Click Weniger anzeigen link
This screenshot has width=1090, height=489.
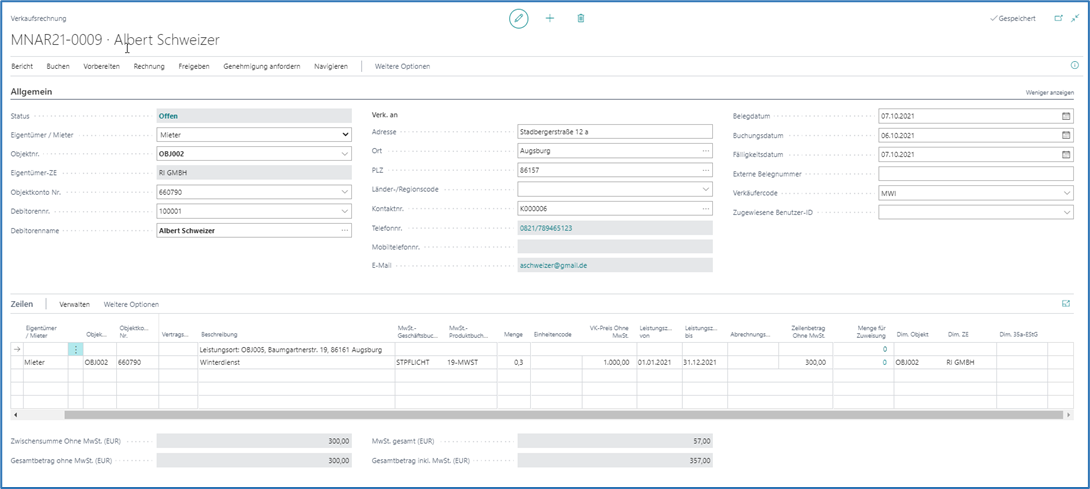click(x=1049, y=92)
